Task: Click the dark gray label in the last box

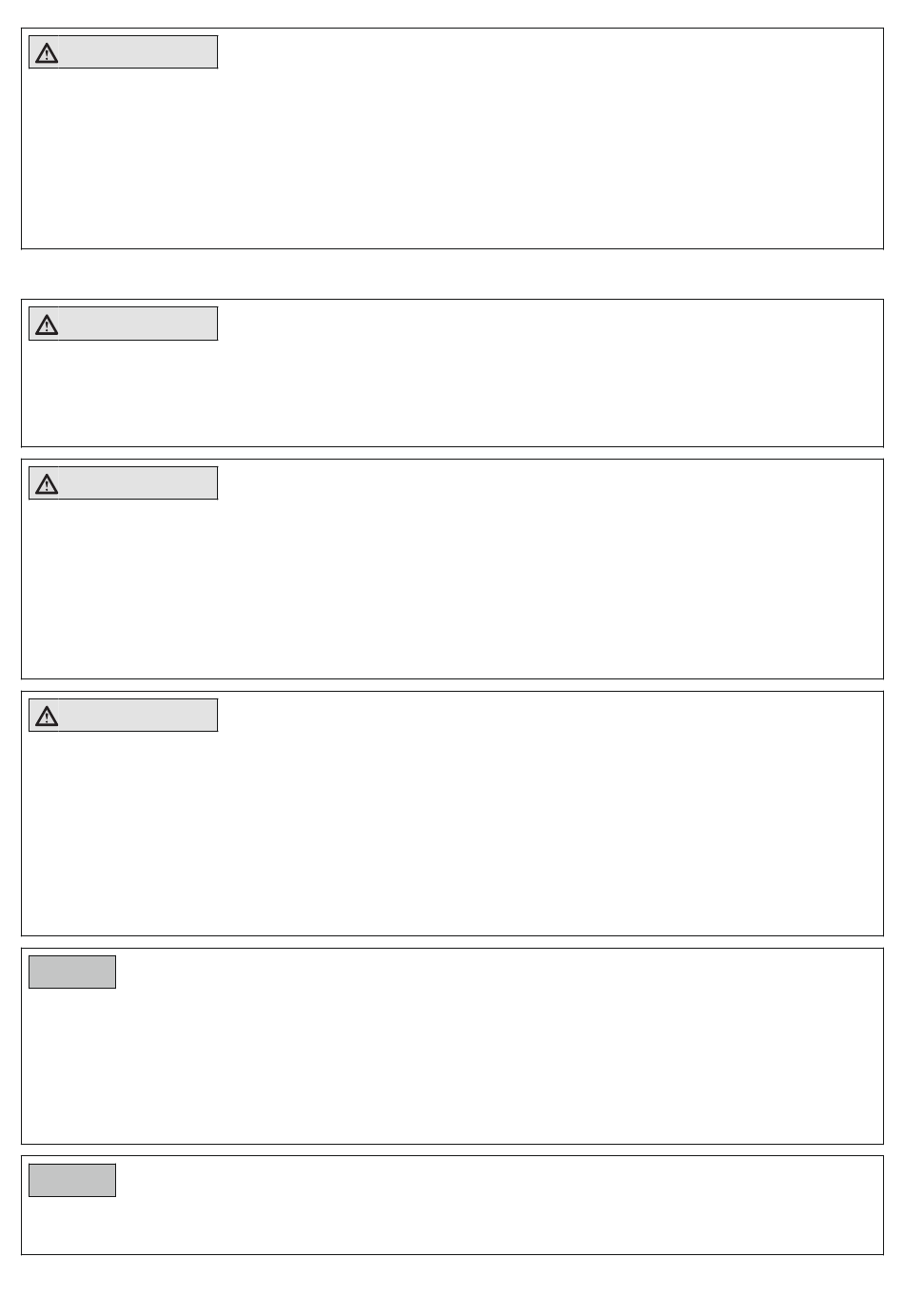Action: tap(72, 1180)
